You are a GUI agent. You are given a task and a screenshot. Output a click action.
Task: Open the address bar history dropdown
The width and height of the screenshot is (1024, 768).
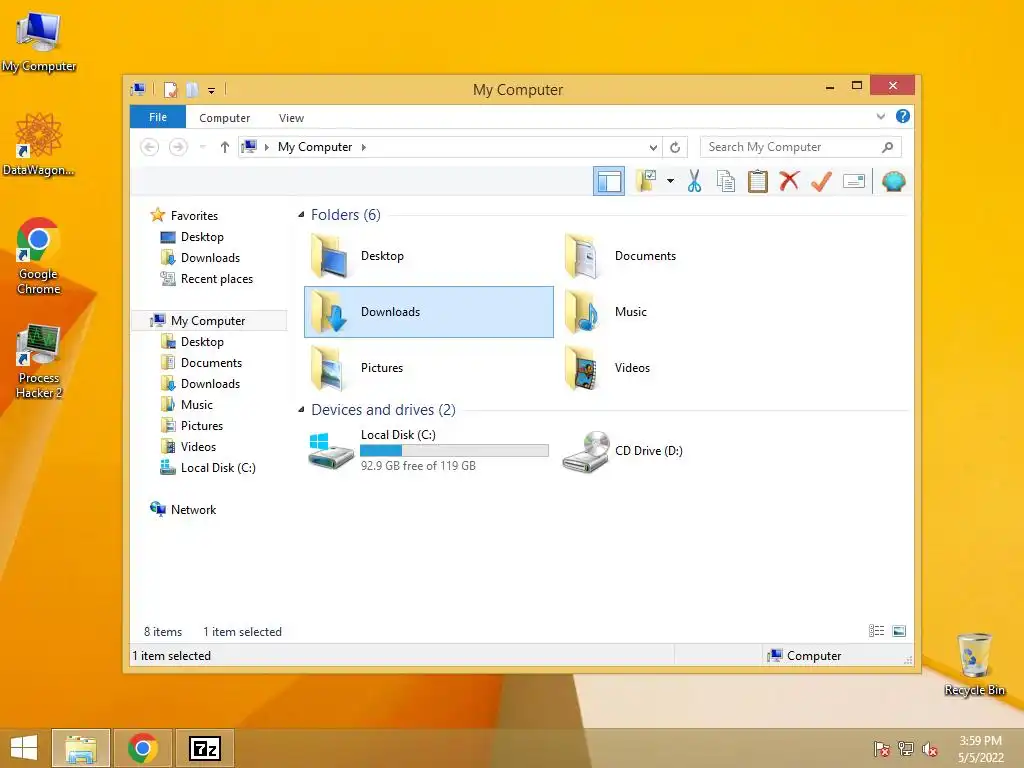click(x=653, y=148)
